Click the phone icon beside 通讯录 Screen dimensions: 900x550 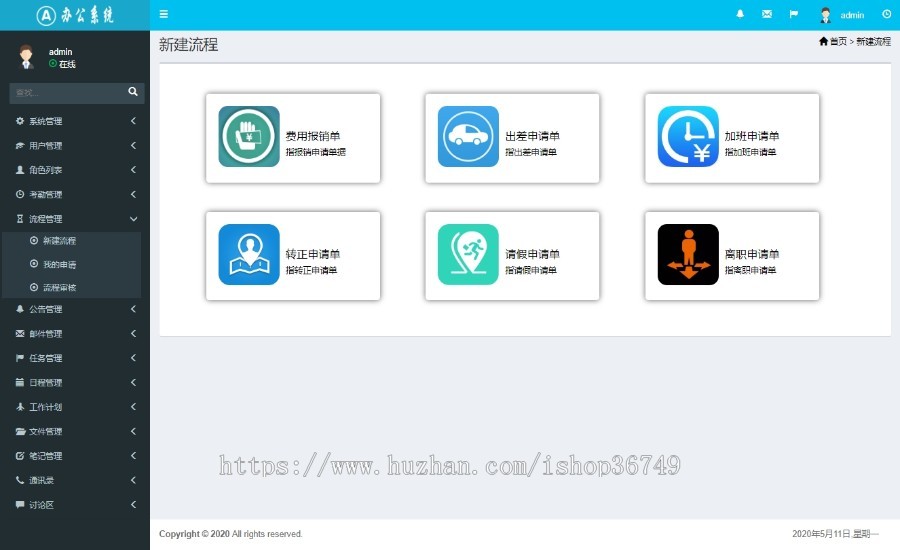point(20,480)
